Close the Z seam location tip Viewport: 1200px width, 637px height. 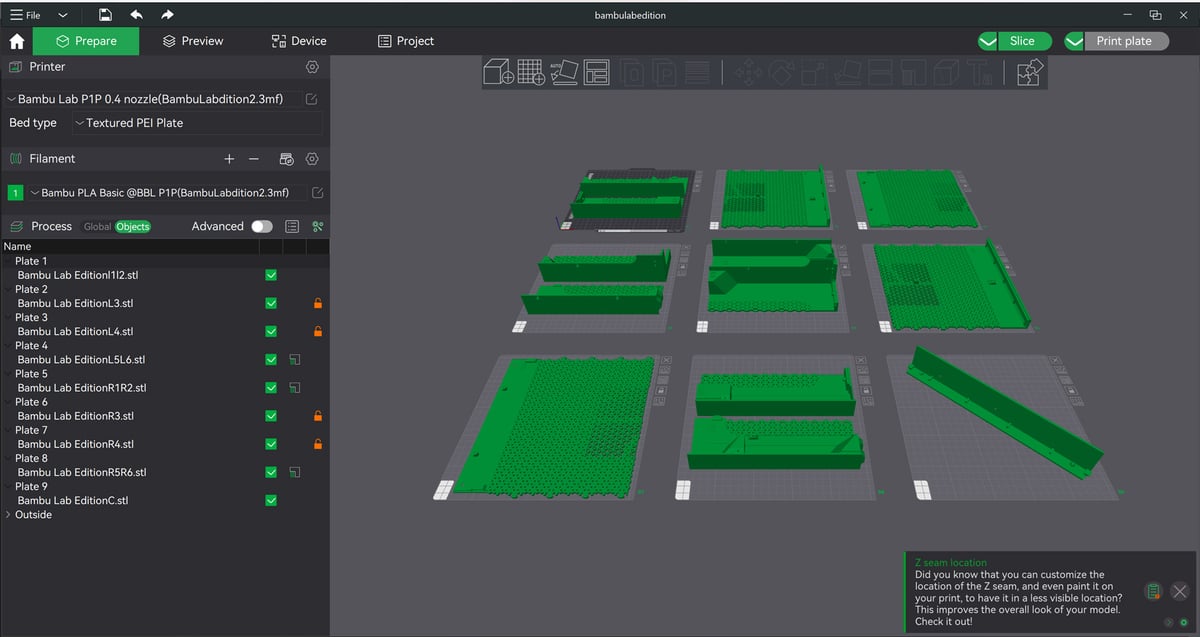click(1180, 591)
